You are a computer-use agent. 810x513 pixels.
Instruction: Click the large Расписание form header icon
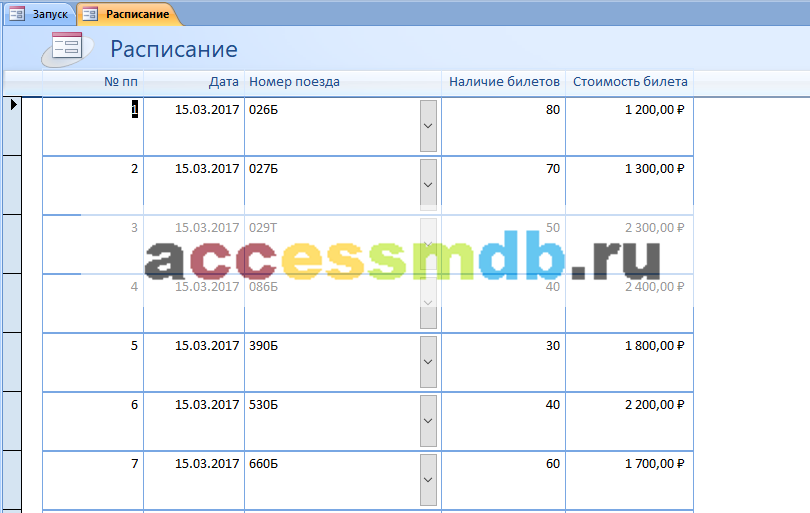(x=67, y=50)
